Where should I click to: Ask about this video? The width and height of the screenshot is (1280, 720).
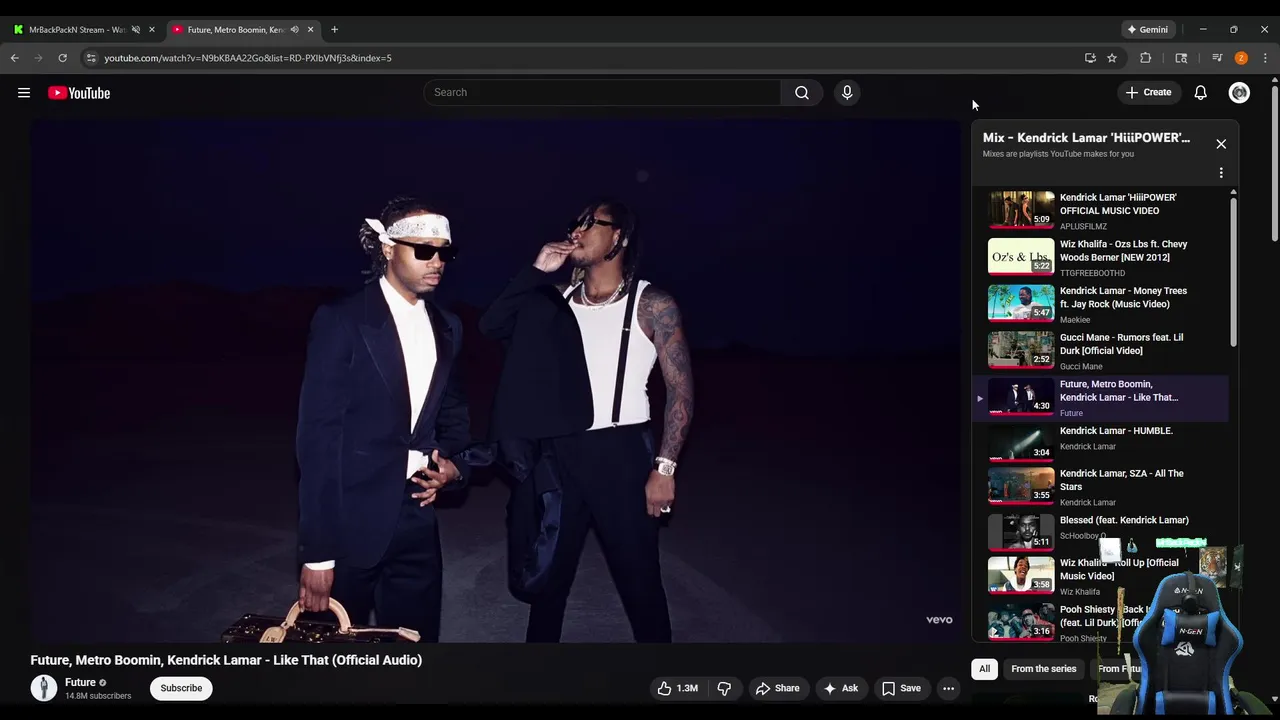840,688
